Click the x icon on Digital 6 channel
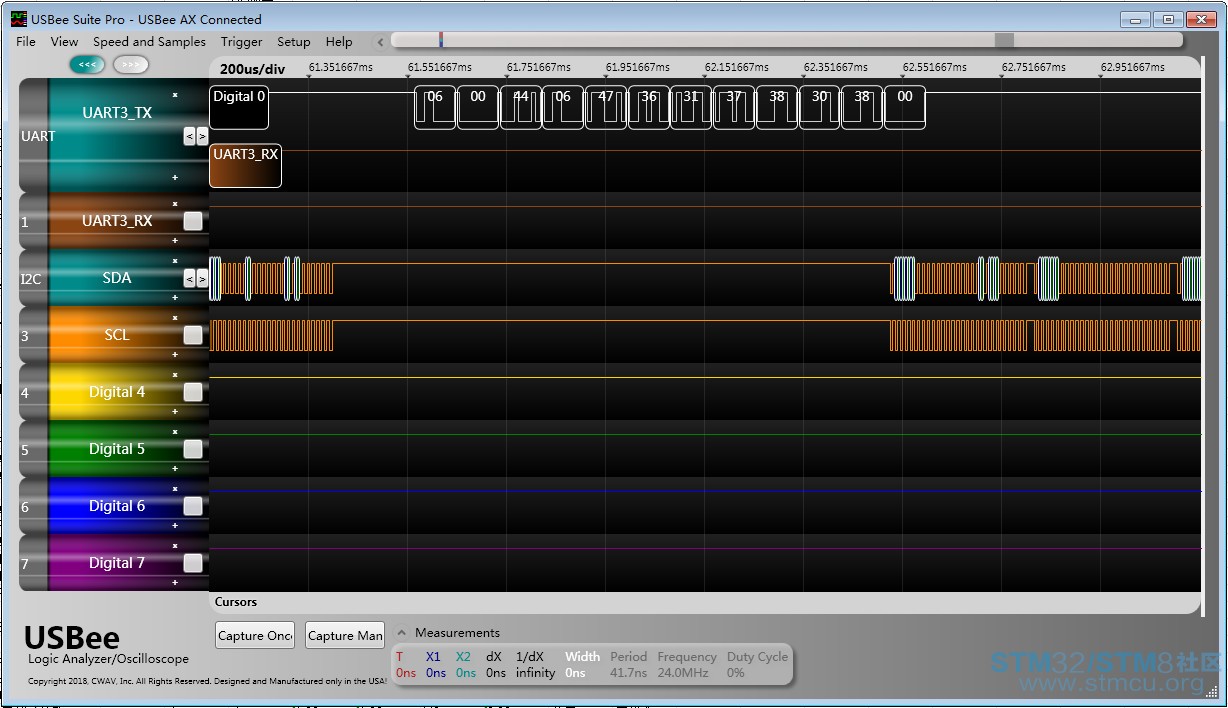The image size is (1228, 708). point(175,489)
